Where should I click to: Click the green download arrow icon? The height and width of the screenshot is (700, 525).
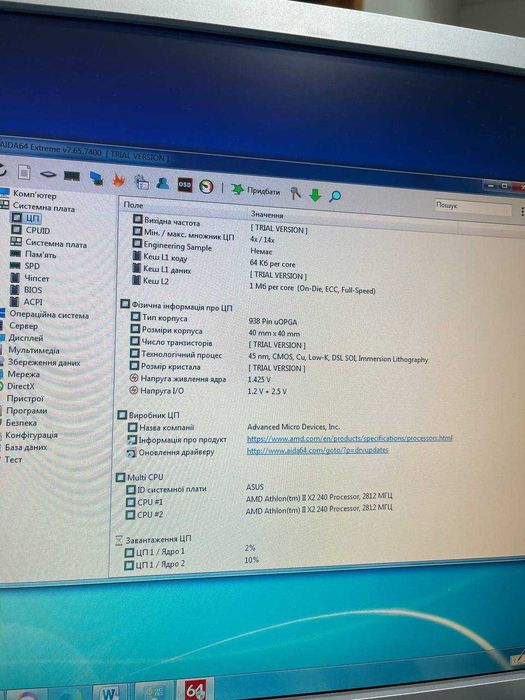[x=315, y=195]
